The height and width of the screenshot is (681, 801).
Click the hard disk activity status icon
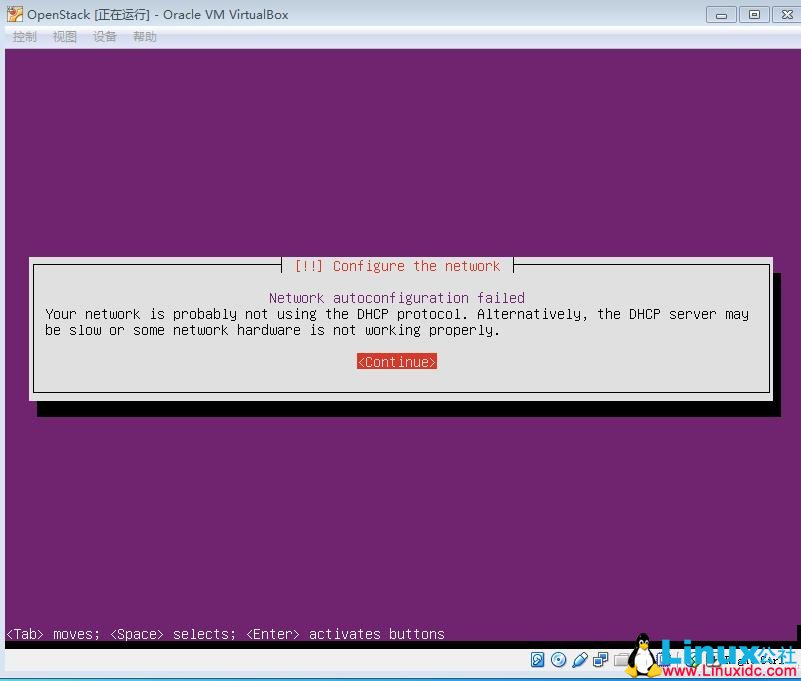coord(538,659)
